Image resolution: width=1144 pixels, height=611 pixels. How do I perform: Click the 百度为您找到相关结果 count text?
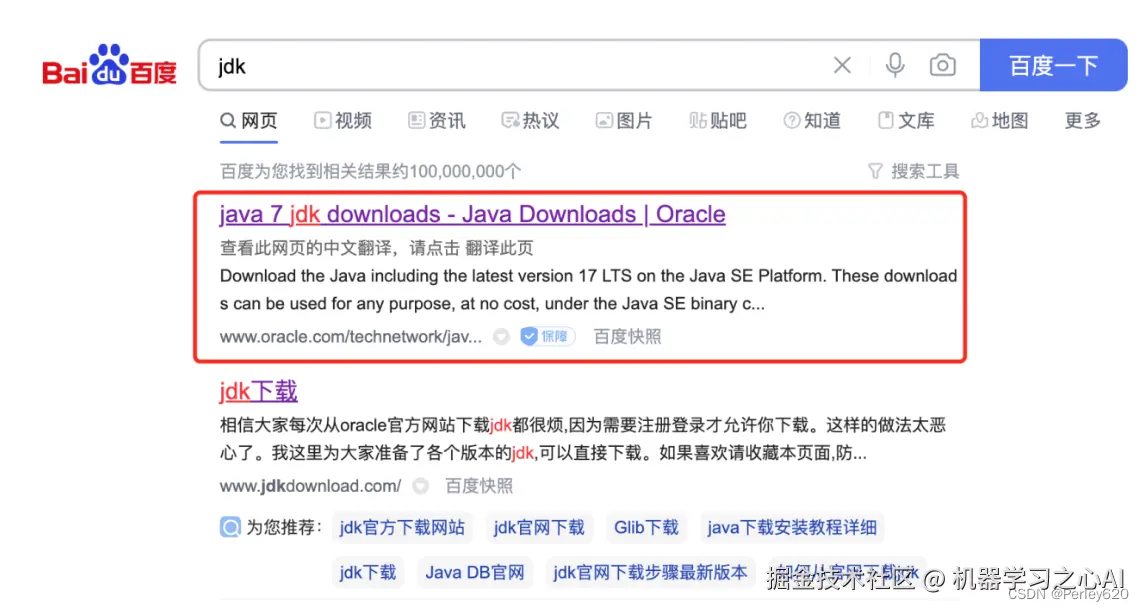[x=371, y=172]
